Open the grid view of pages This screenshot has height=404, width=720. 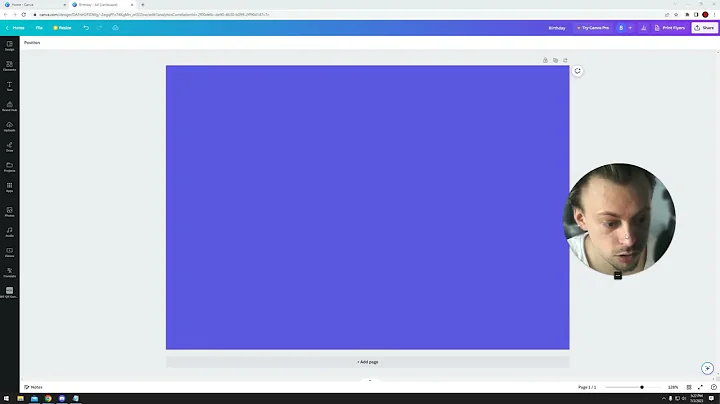[689, 387]
